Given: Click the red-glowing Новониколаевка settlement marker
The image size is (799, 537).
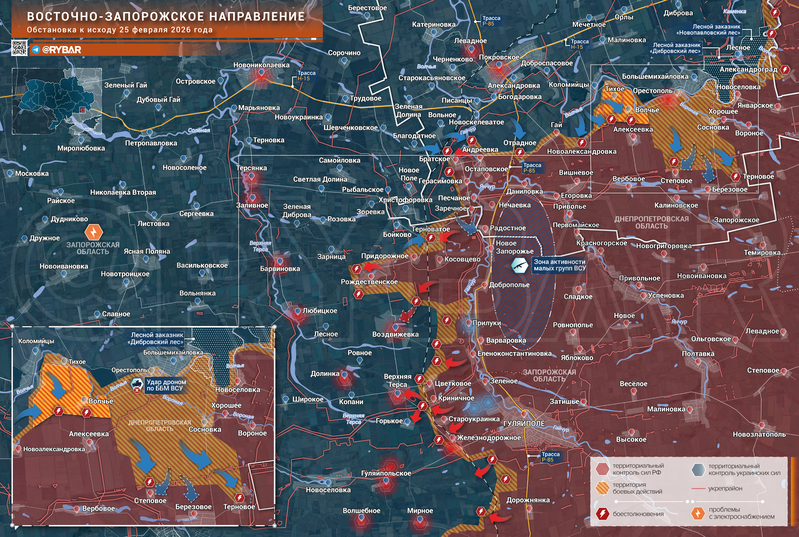Looking at the screenshot, I should (x=262, y=74).
